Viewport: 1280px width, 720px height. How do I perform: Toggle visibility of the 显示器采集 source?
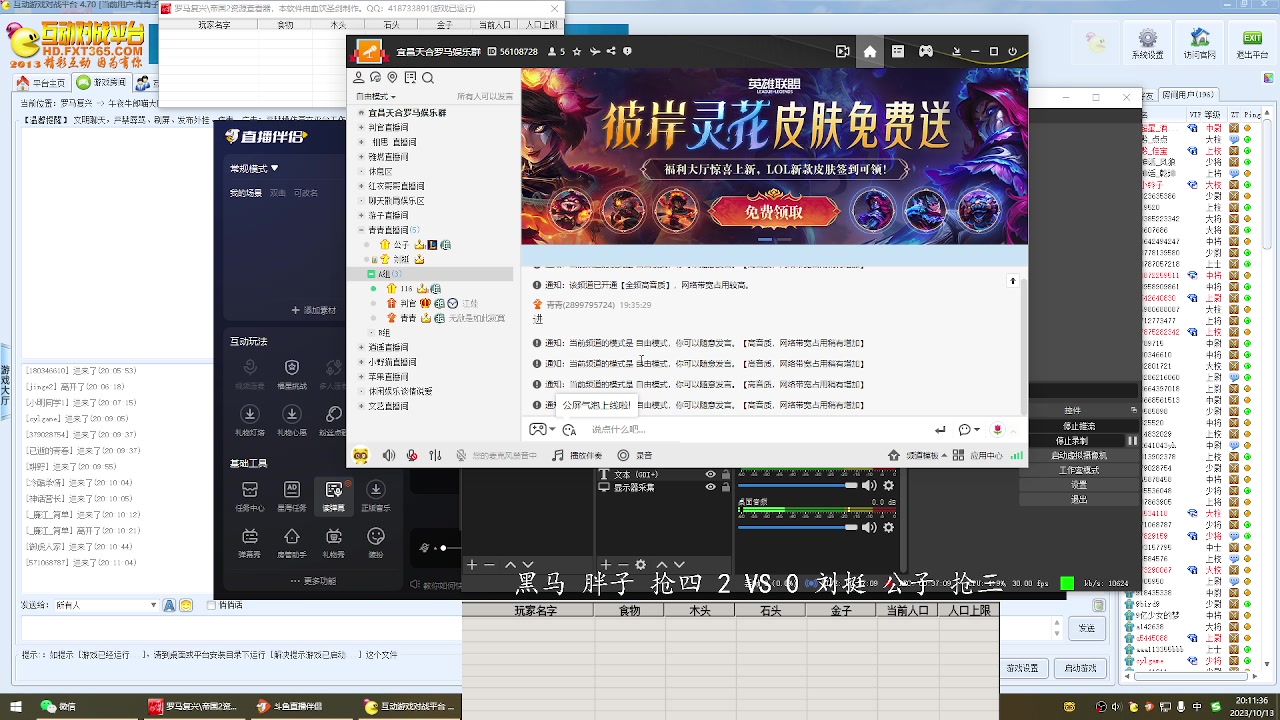point(709,486)
